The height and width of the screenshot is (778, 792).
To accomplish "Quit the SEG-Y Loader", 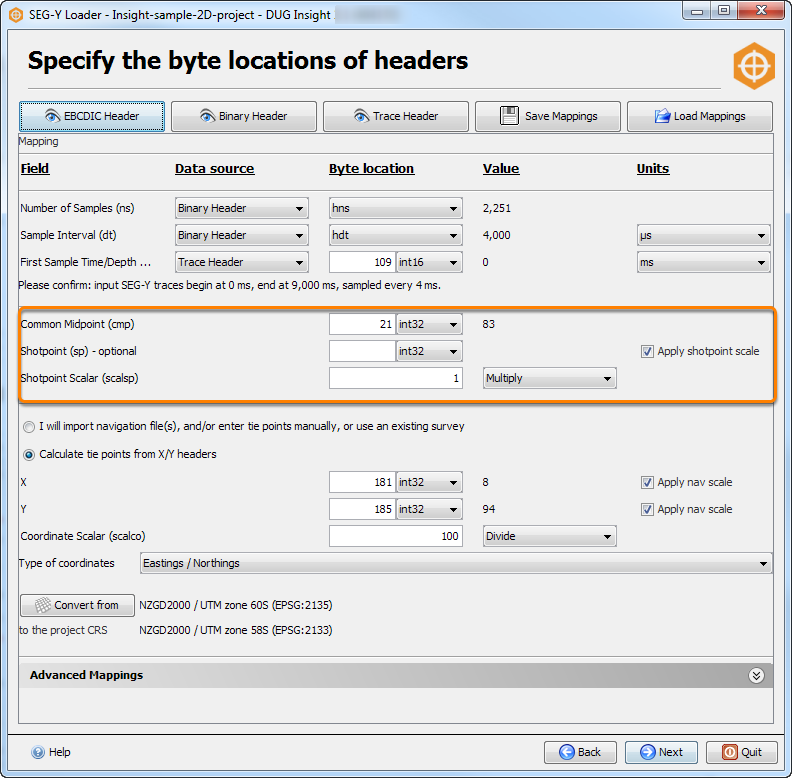I will (742, 752).
